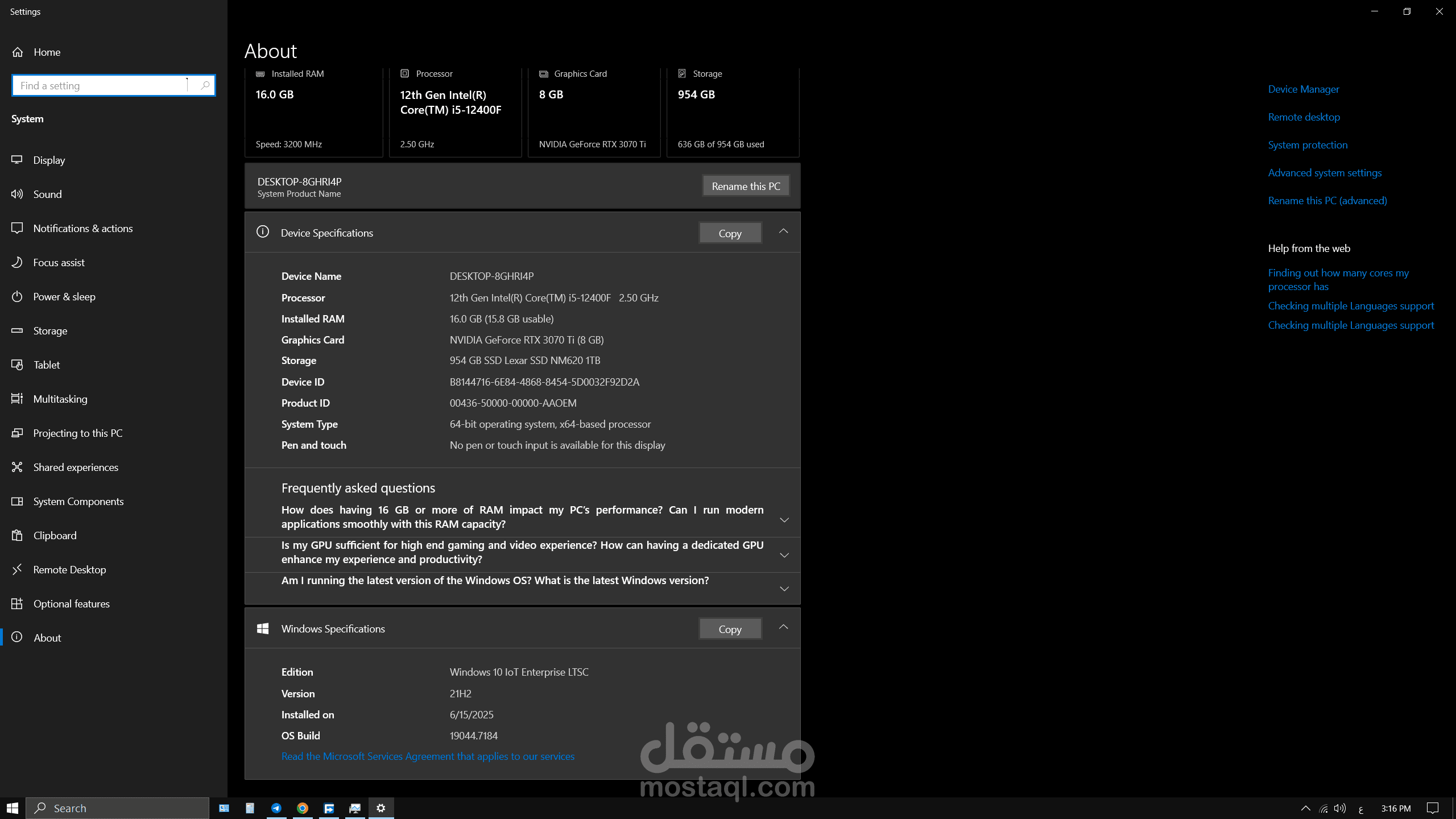Open Notifications & actions sidebar icon
The image size is (1456, 819).
[17, 228]
